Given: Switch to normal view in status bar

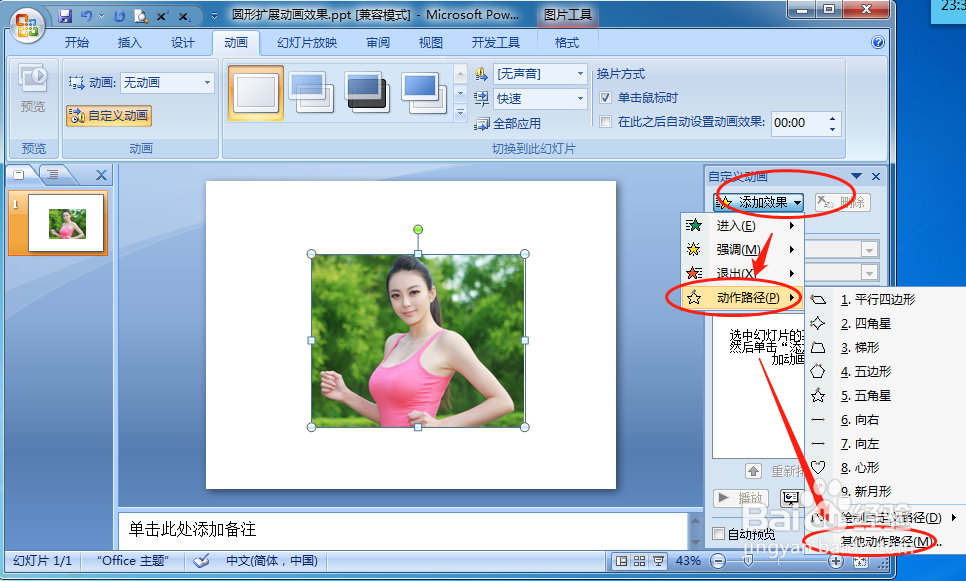Looking at the screenshot, I should click(622, 561).
